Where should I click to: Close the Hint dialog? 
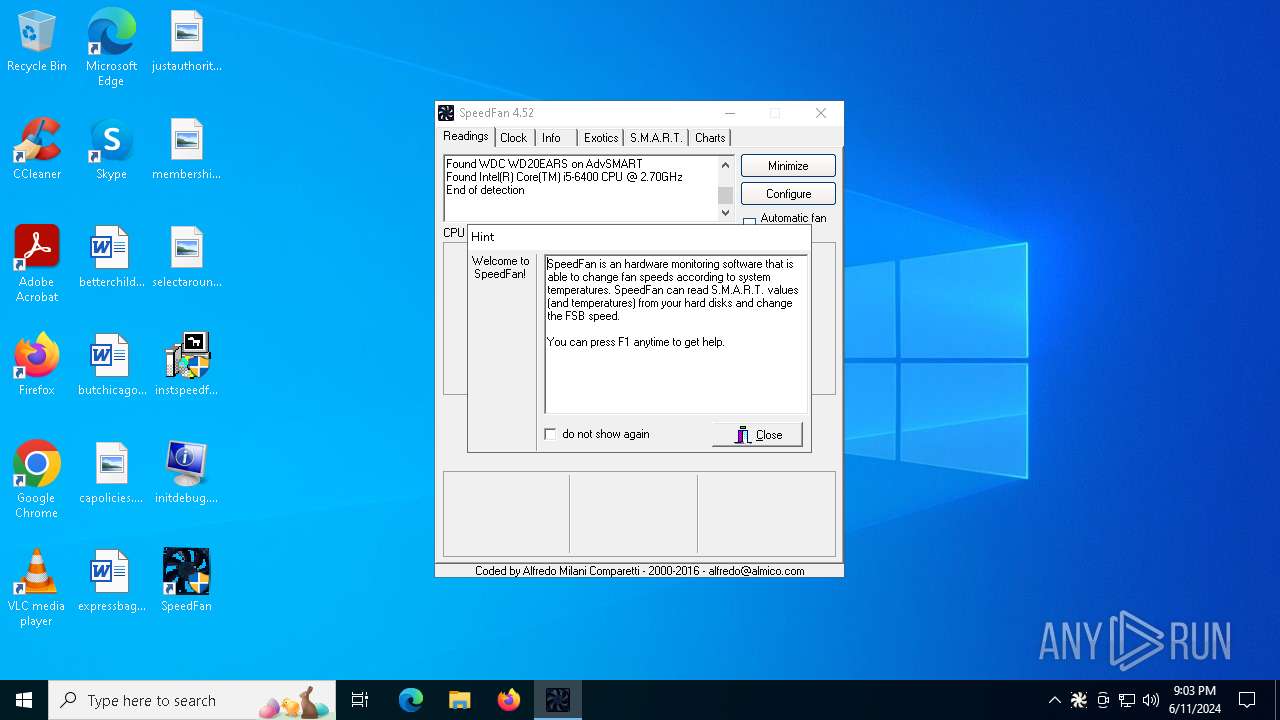[x=757, y=434]
